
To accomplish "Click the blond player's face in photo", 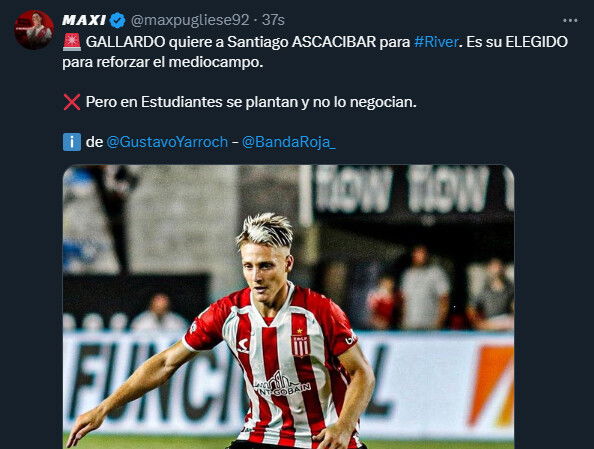I will pos(266,270).
